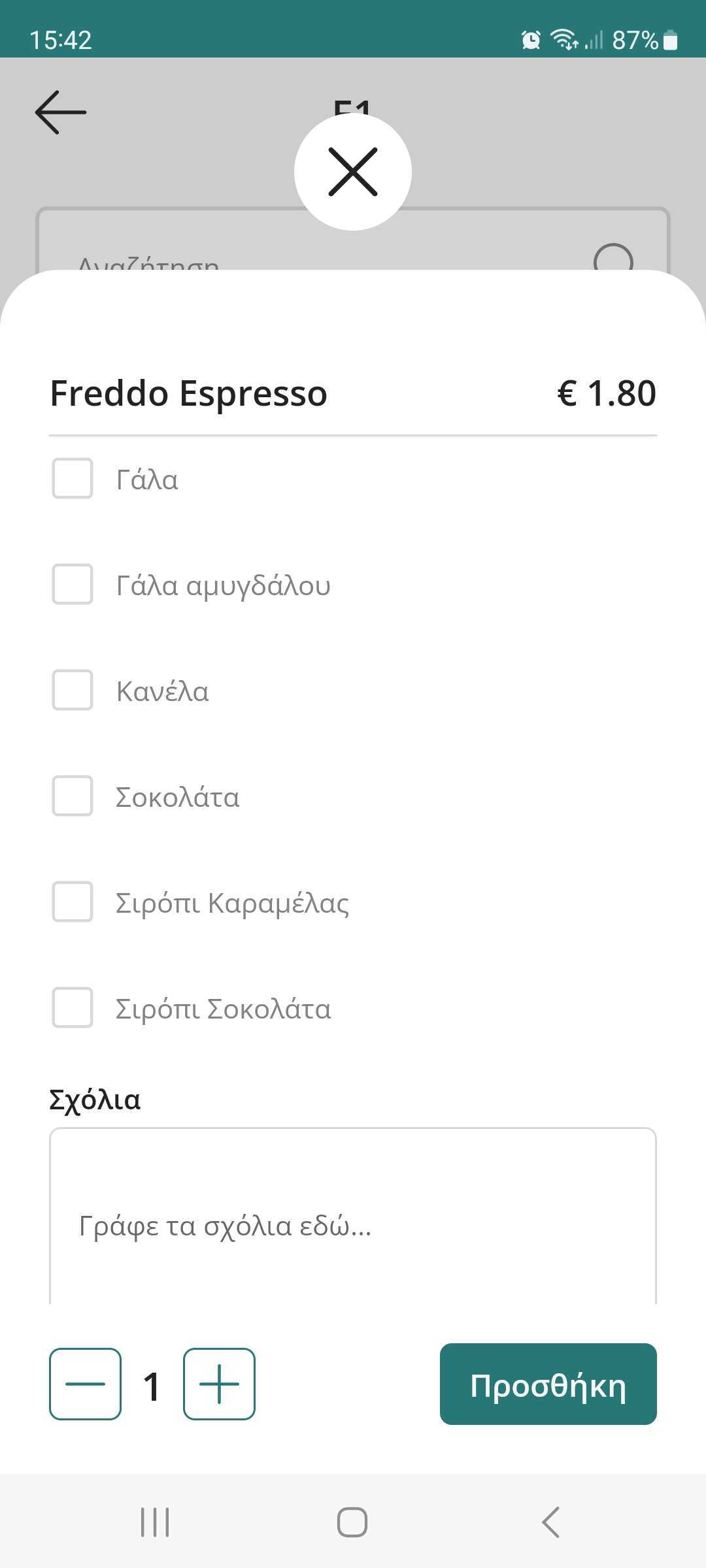706x1568 pixels.
Task: Tap the back arrow at top left
Action: coord(61,112)
